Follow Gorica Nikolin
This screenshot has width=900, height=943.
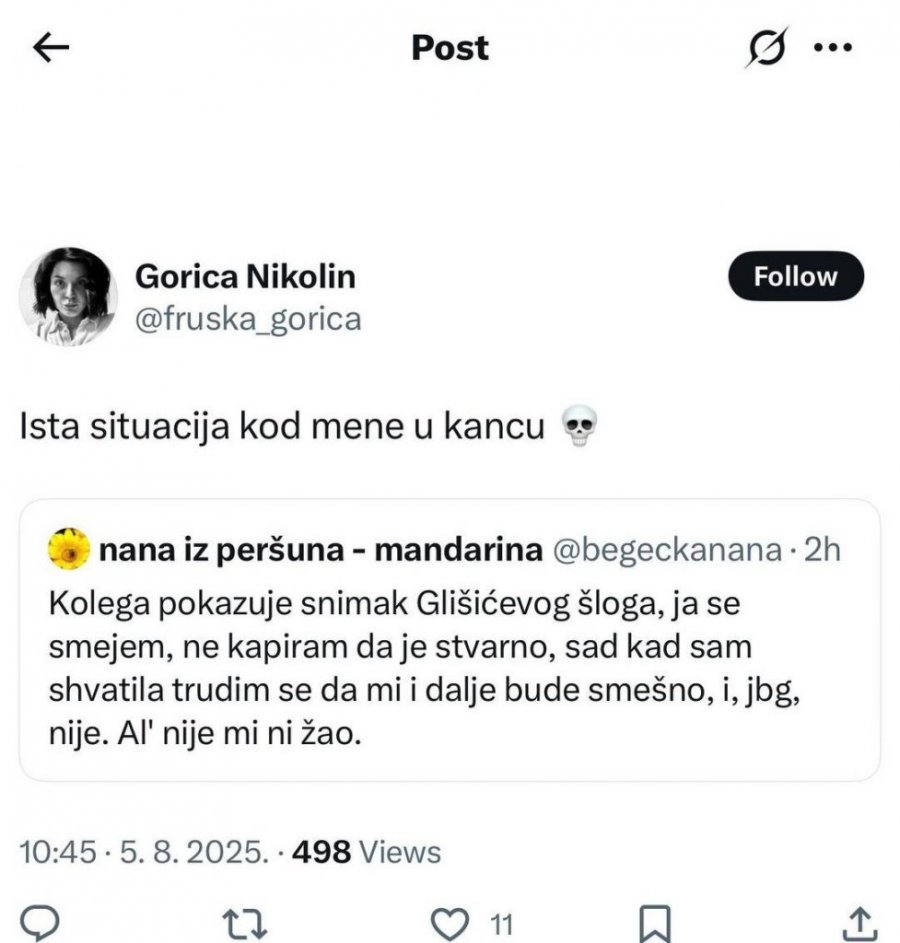[795, 276]
